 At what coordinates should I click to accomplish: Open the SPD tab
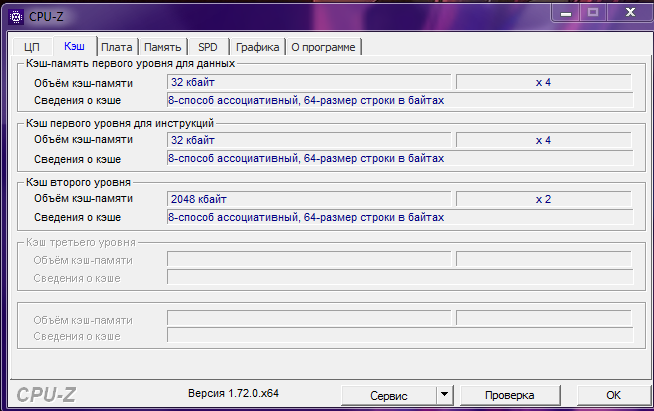(208, 47)
